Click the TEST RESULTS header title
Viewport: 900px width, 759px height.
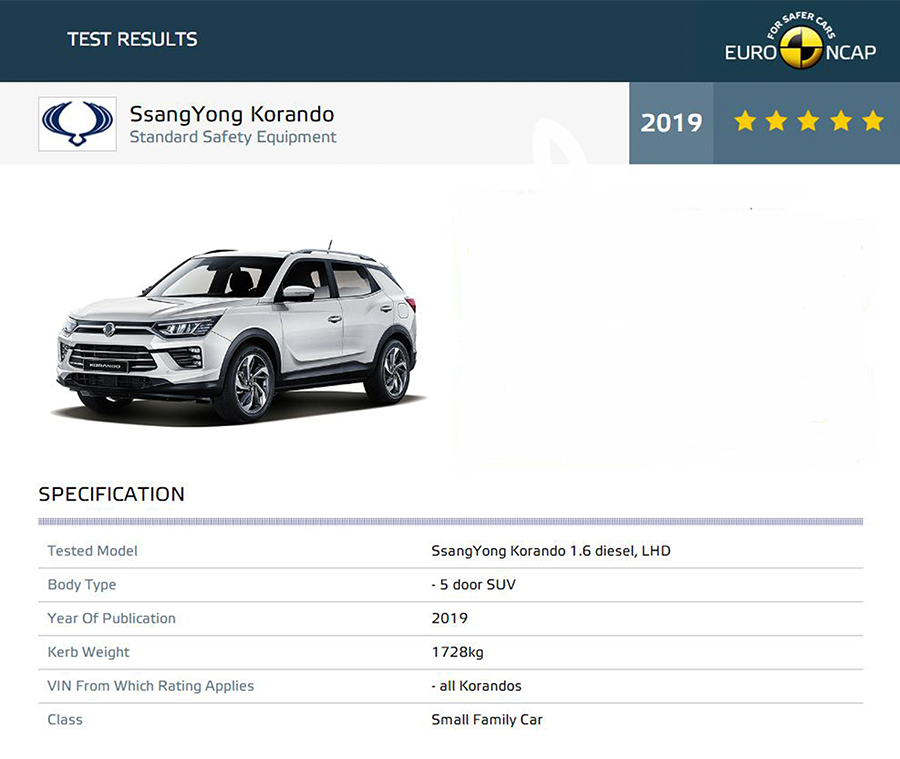(132, 39)
